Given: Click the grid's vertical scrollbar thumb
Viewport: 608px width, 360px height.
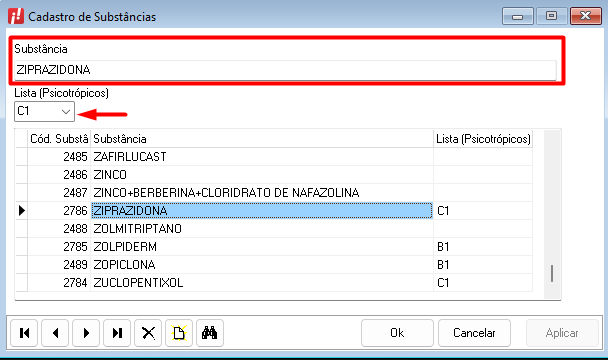Looking at the screenshot, I should pyautogui.click(x=552, y=273).
